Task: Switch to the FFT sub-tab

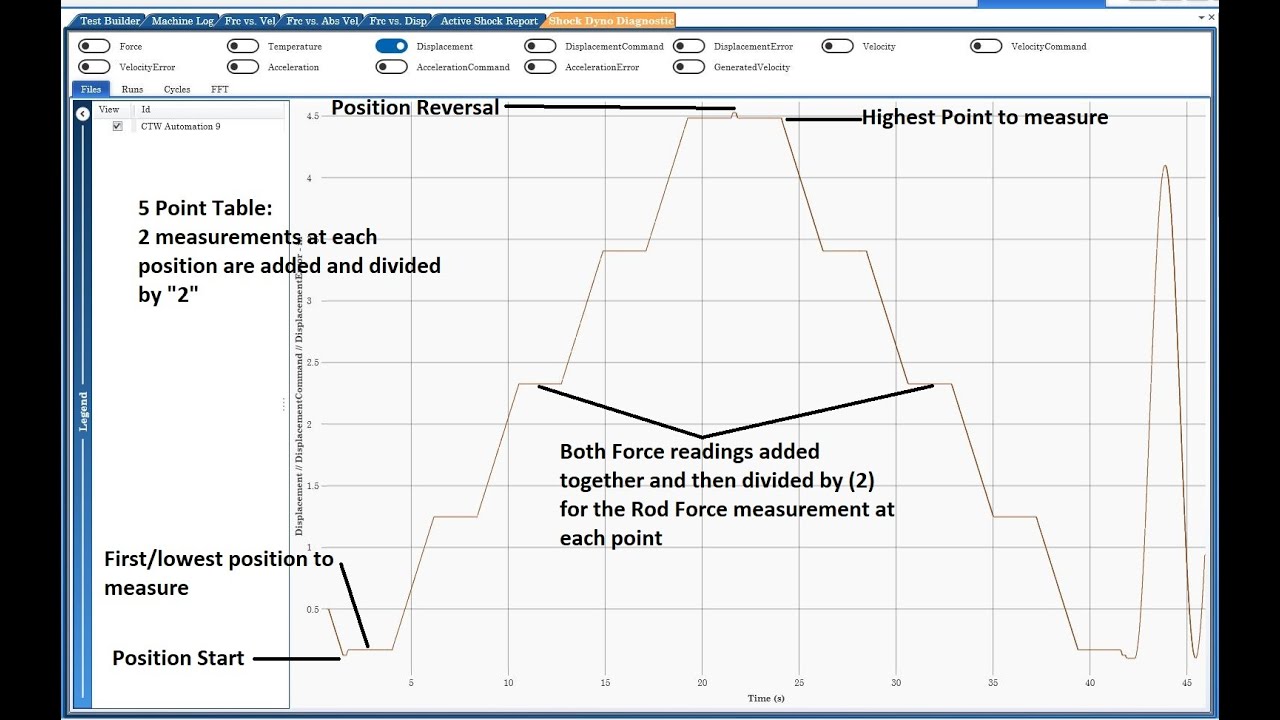Action: point(220,89)
